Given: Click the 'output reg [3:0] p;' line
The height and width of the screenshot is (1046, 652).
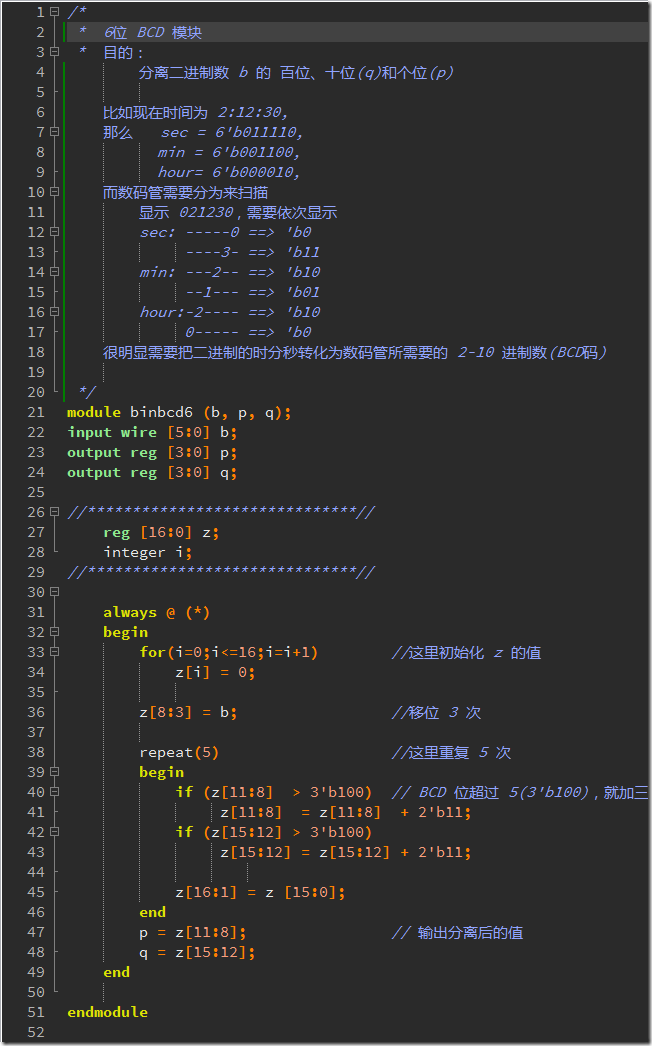Looking at the screenshot, I should click(x=152, y=452).
